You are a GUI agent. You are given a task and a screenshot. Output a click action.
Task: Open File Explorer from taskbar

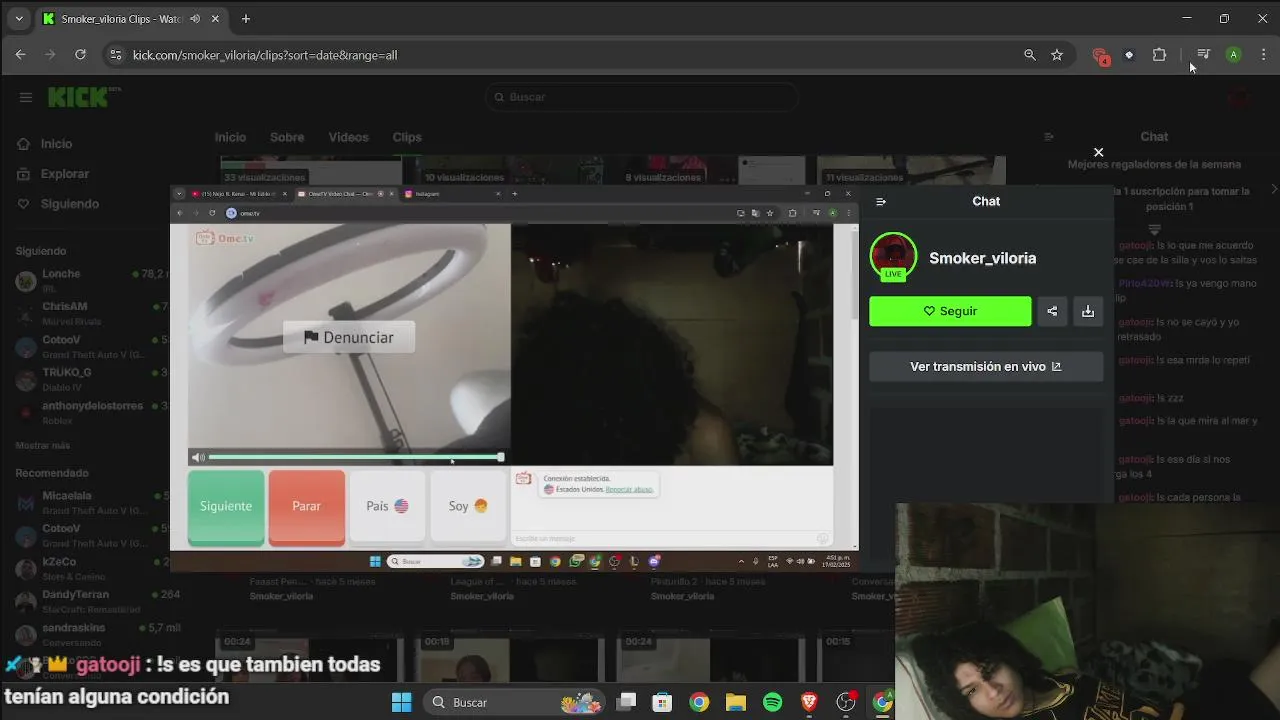(735, 702)
